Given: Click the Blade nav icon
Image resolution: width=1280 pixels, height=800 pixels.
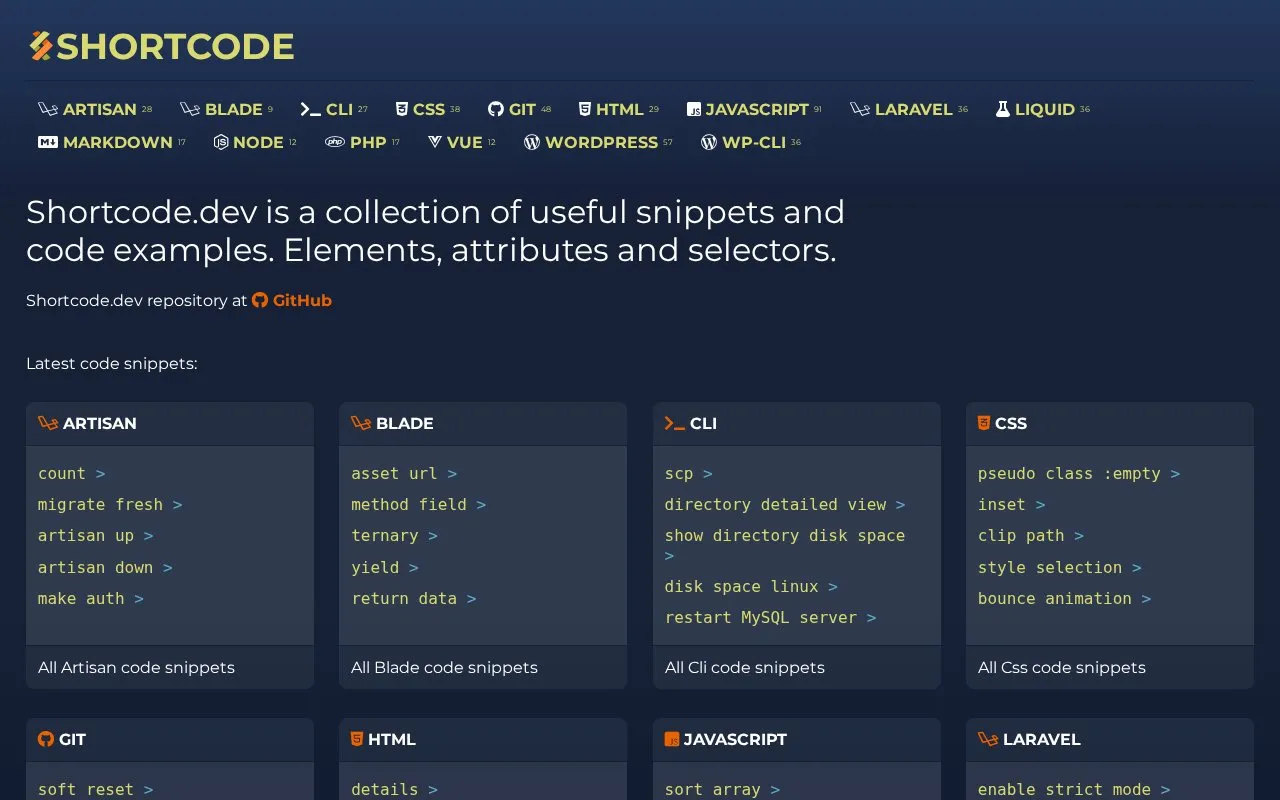Looking at the screenshot, I should click(x=190, y=109).
